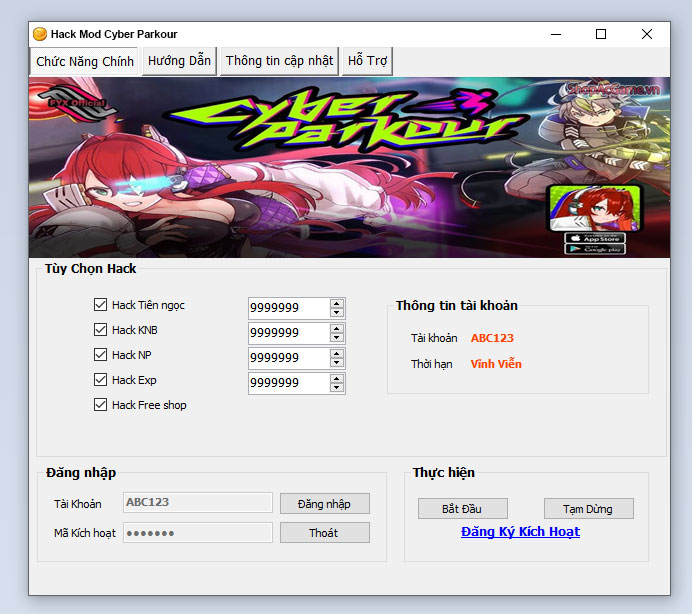Click the Mã Kích hoạt password field
Screen dimensions: 693x616
198,533
